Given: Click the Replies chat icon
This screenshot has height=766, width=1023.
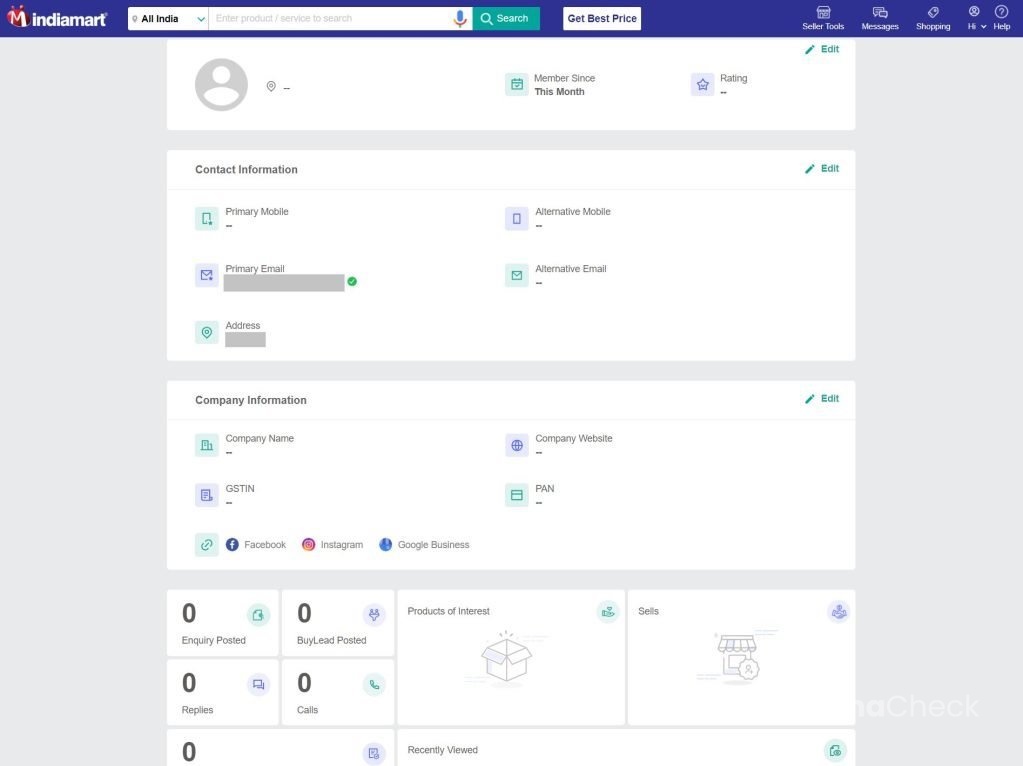Looking at the screenshot, I should (x=258, y=684).
